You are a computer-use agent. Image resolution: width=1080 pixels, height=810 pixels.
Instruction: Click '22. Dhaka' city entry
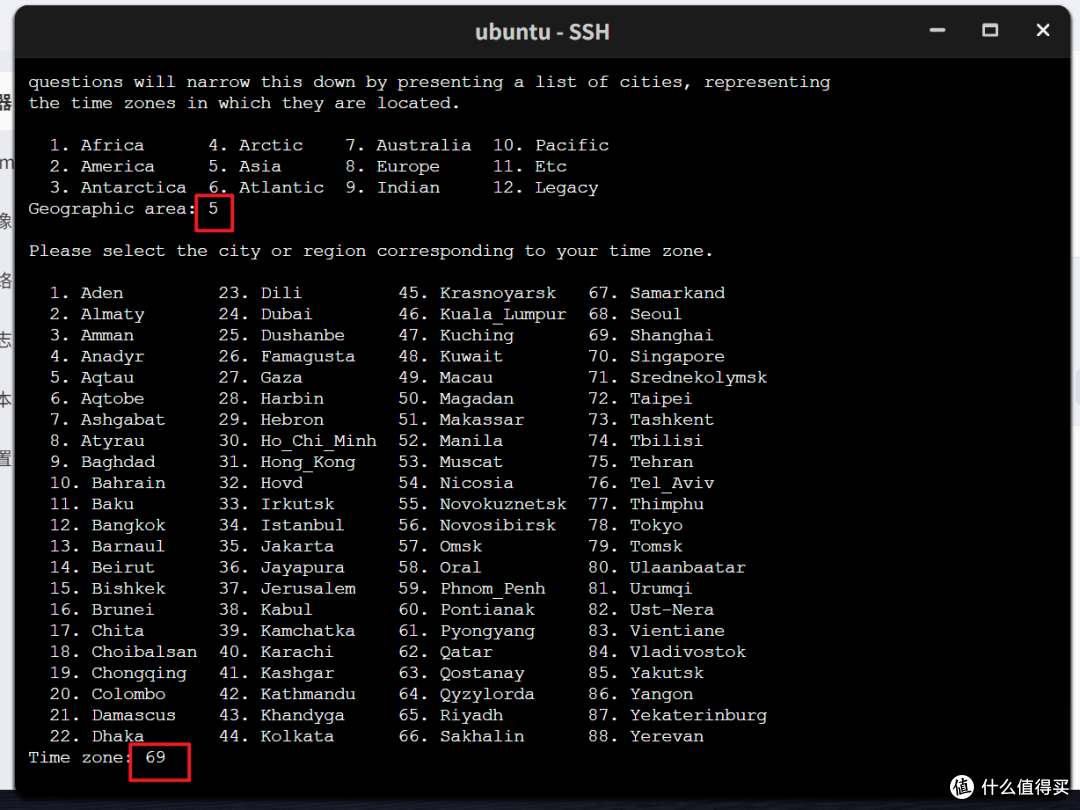click(96, 736)
